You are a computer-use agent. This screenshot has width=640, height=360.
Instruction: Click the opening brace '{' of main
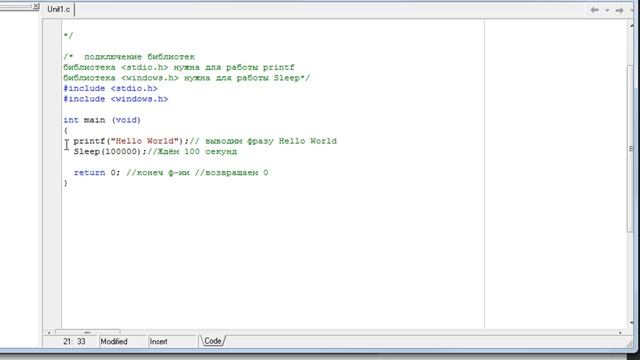pyautogui.click(x=65, y=131)
